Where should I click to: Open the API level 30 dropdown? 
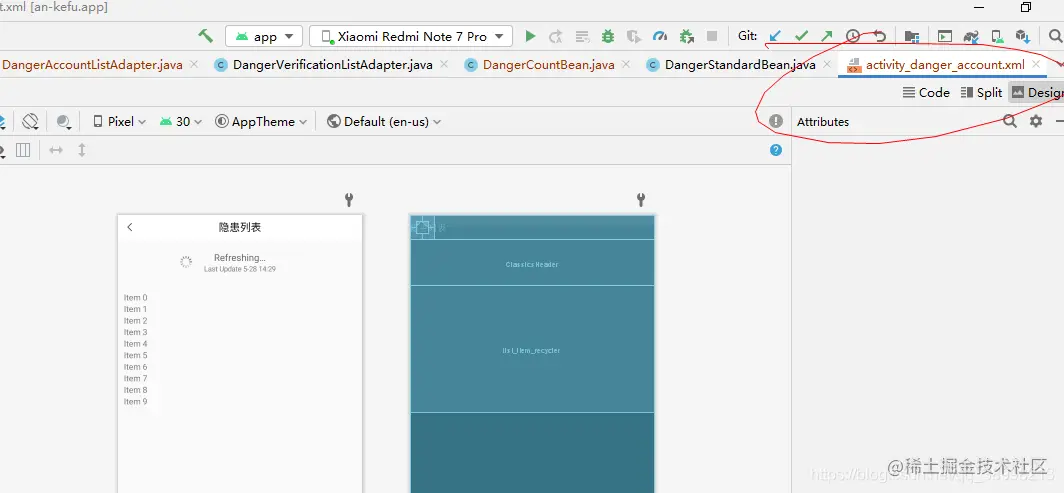[180, 122]
